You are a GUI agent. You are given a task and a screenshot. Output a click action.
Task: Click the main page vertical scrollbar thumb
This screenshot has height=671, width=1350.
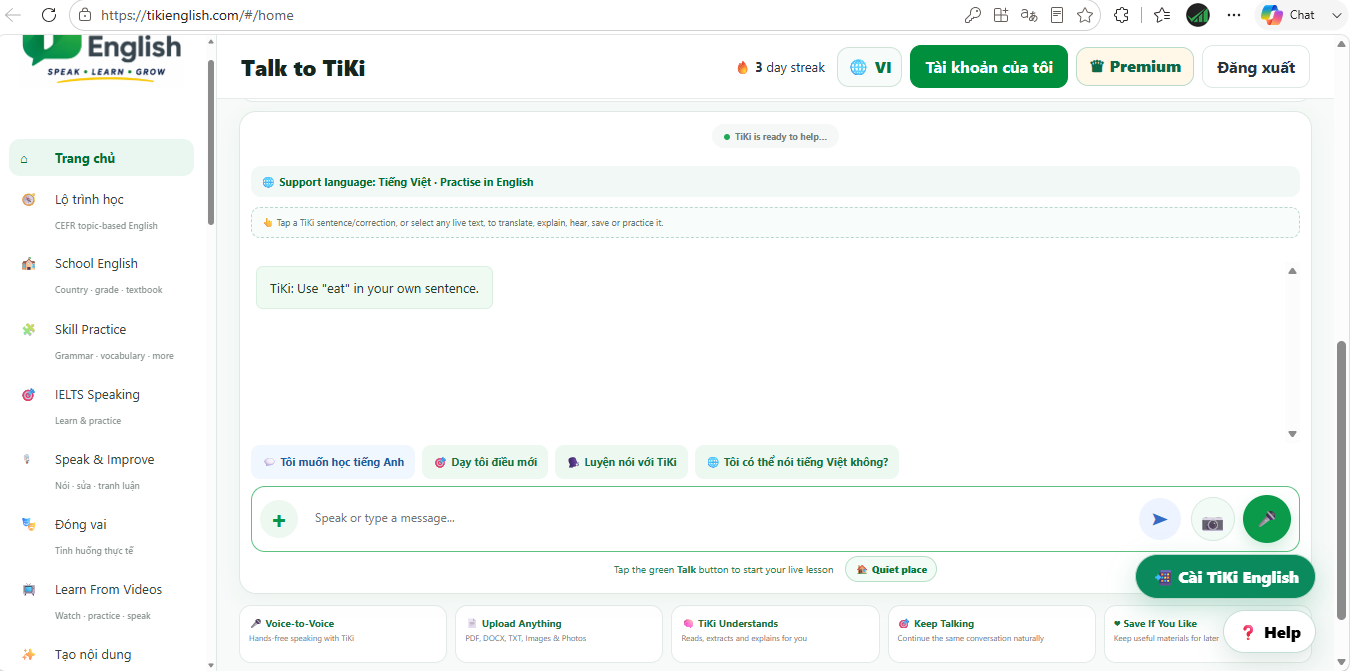1342,480
